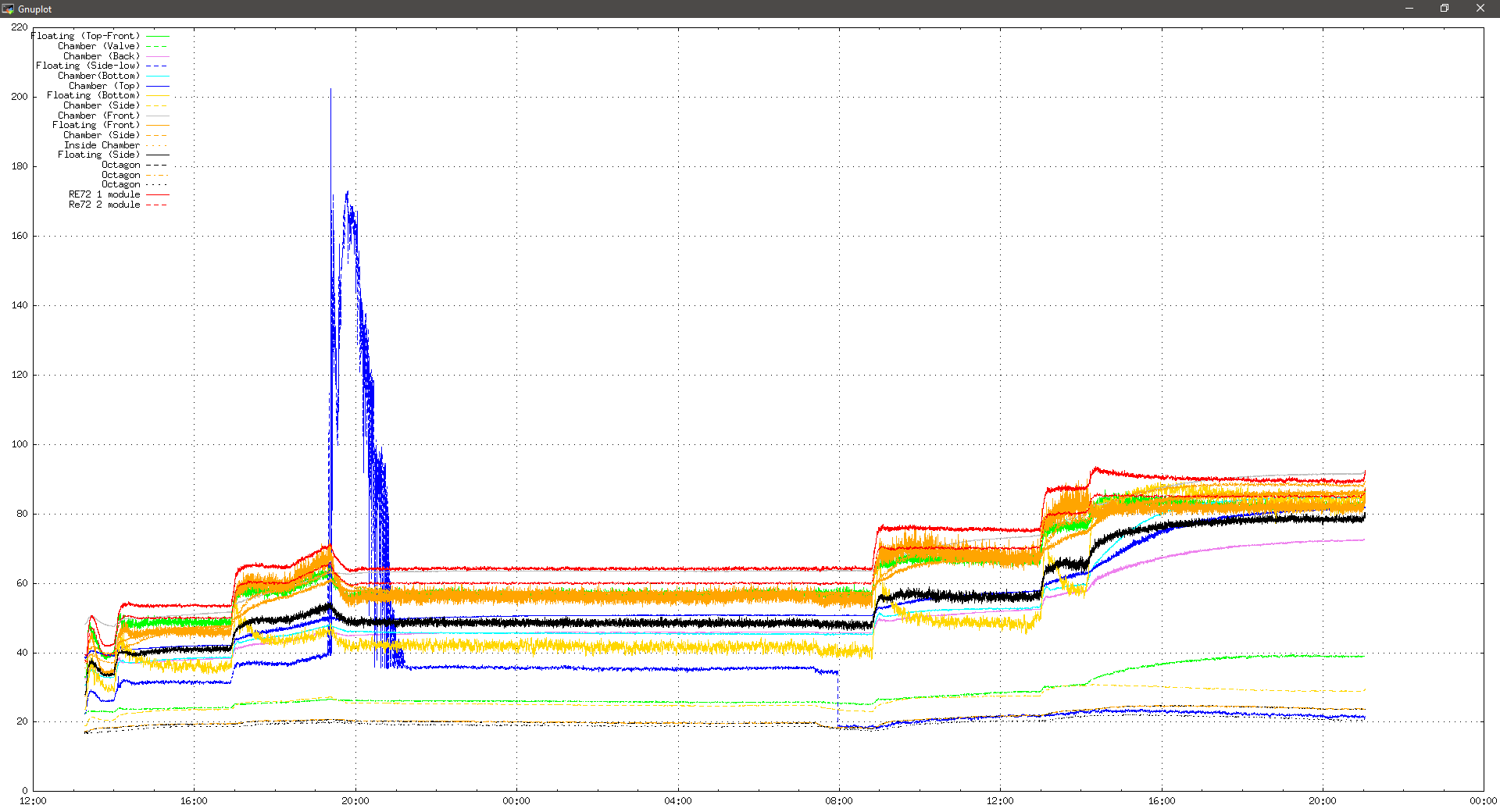Click the Gnuplot title text
The width and height of the screenshot is (1500, 812).
tap(34, 9)
